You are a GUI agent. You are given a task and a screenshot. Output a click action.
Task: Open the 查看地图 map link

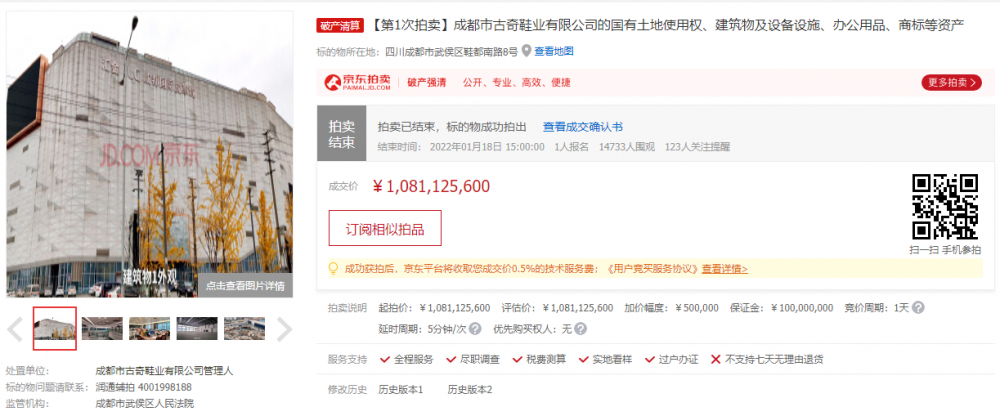pos(554,51)
